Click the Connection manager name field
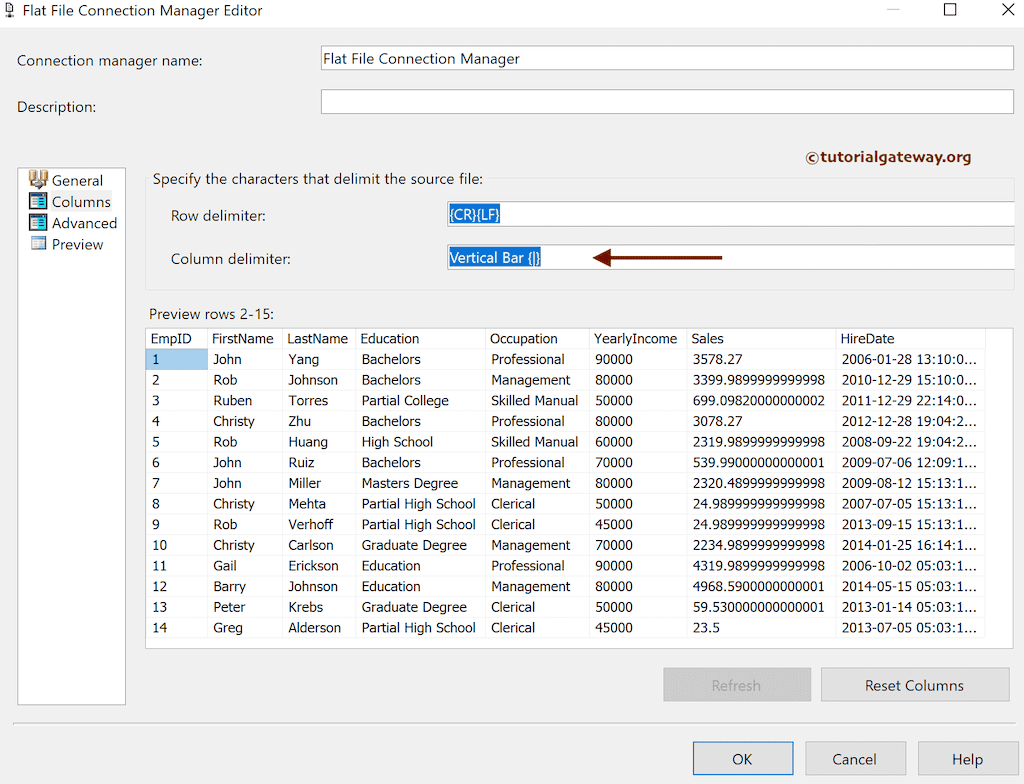 click(666, 58)
